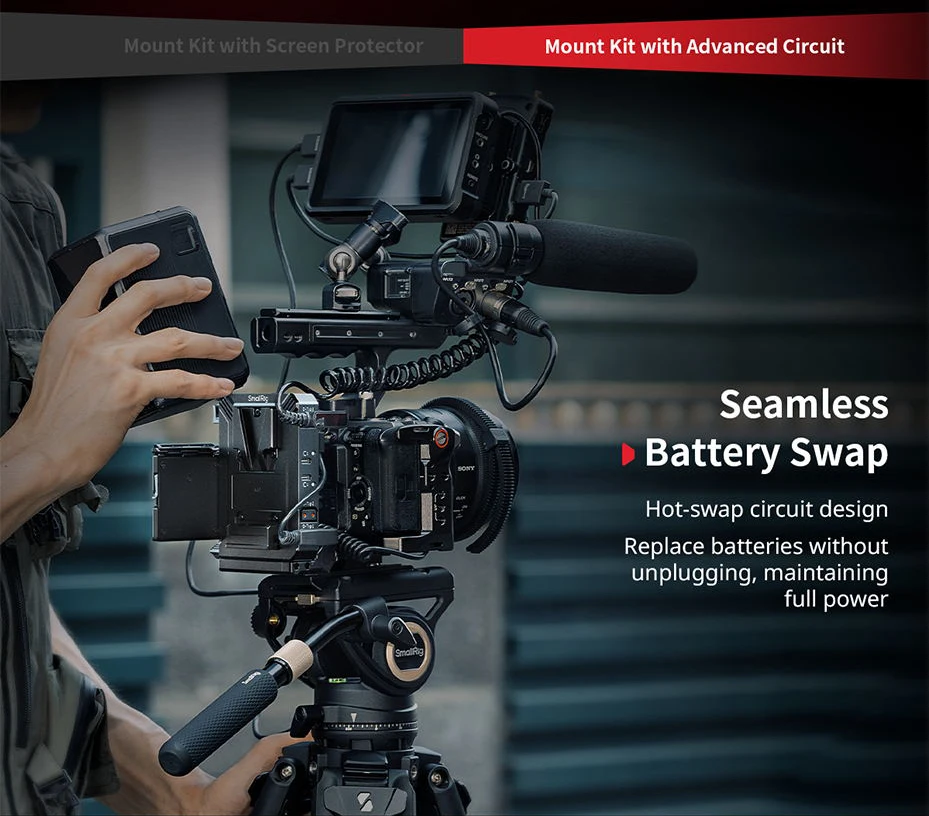Viewport: 929px width, 816px height.
Task: Switch to Mount Kit with Screen Protector tab
Action: (273, 46)
